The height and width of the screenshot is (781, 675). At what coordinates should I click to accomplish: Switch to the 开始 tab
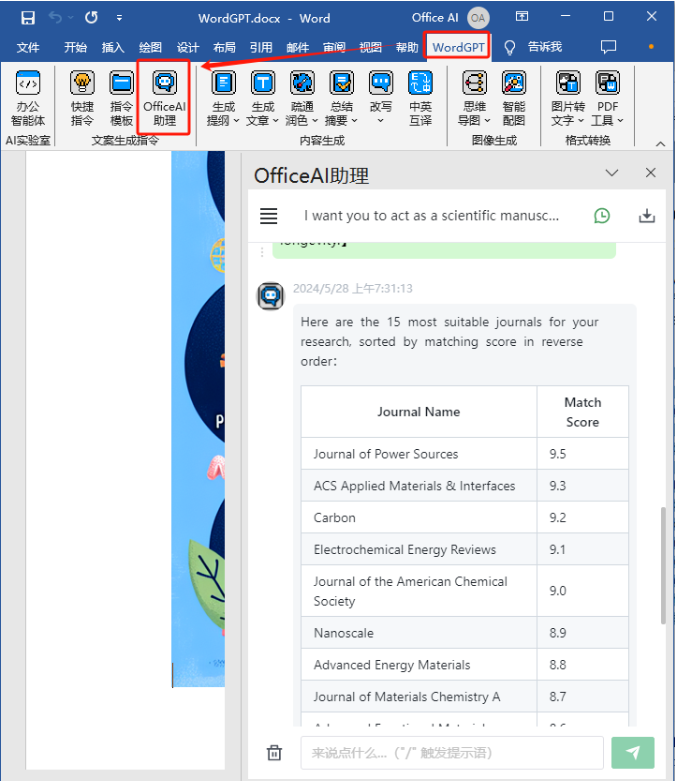[x=75, y=47]
